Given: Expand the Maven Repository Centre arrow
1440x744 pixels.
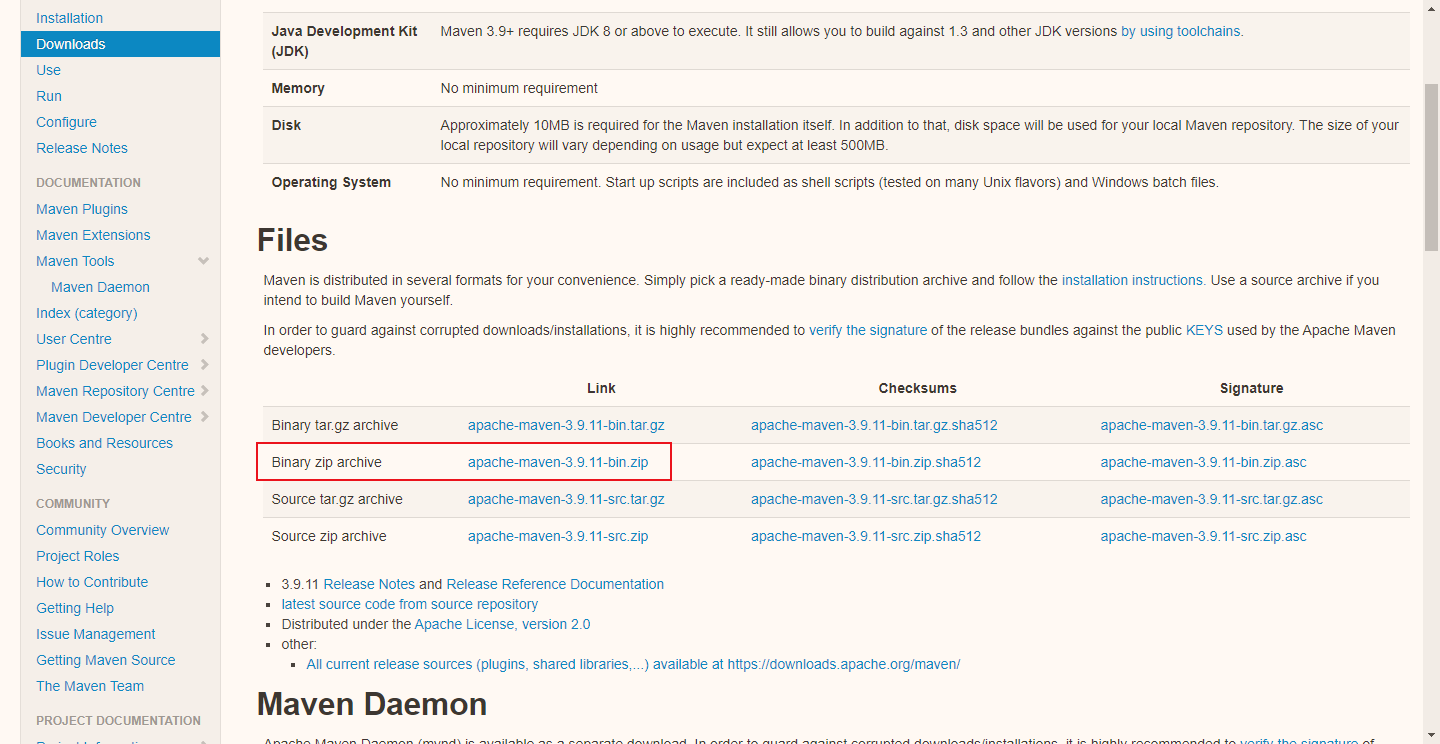Looking at the screenshot, I should coord(204,391).
